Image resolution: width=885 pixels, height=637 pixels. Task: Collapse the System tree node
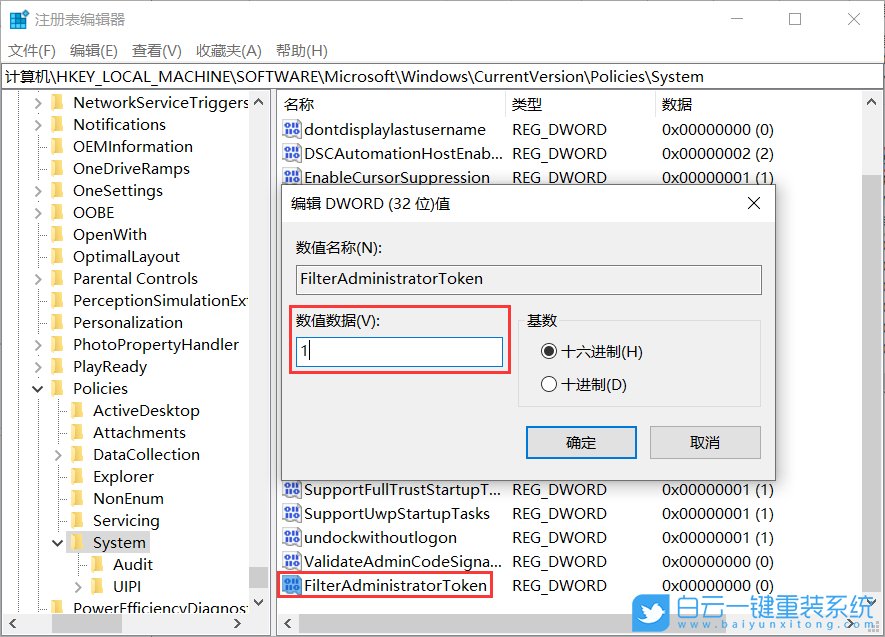click(x=57, y=542)
